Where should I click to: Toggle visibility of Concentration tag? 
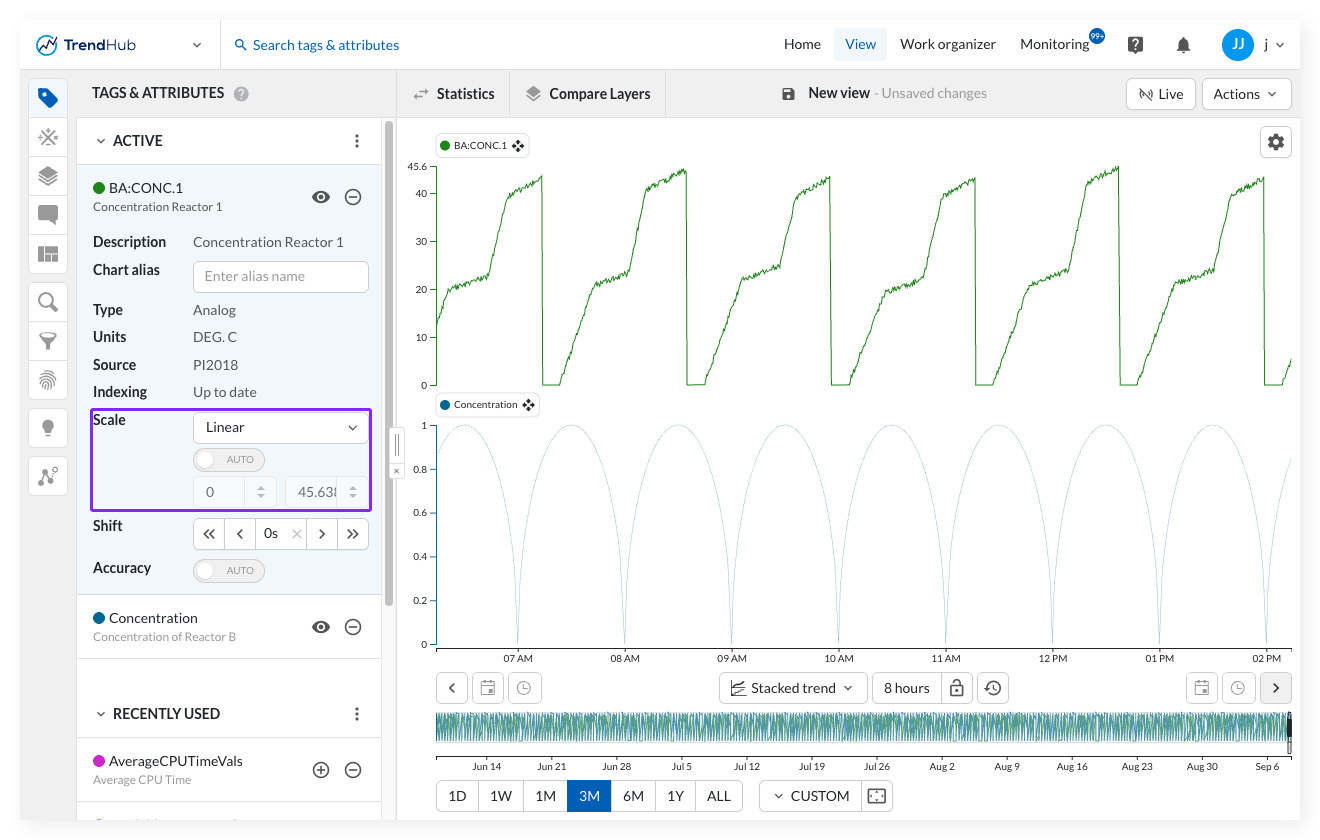[x=321, y=627]
